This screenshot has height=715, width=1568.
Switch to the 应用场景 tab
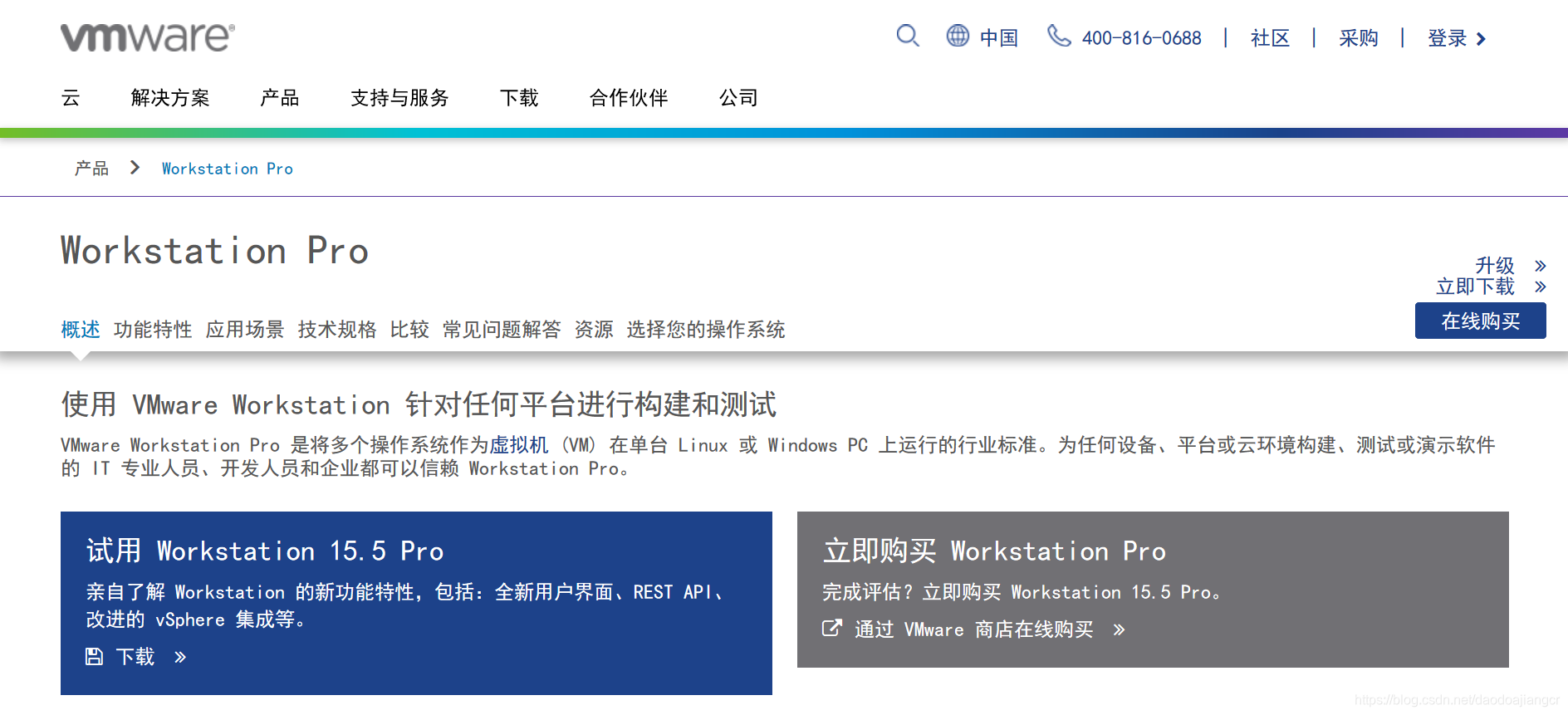pyautogui.click(x=245, y=330)
